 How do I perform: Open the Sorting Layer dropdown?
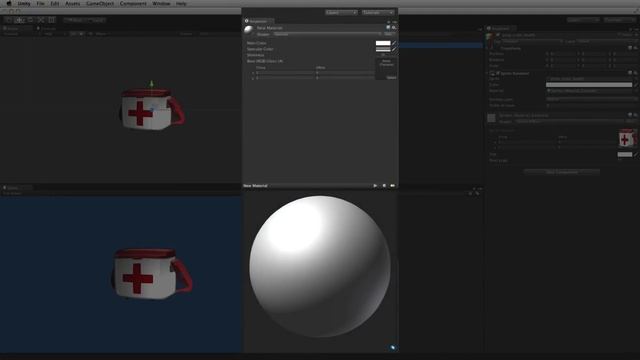click(591, 99)
